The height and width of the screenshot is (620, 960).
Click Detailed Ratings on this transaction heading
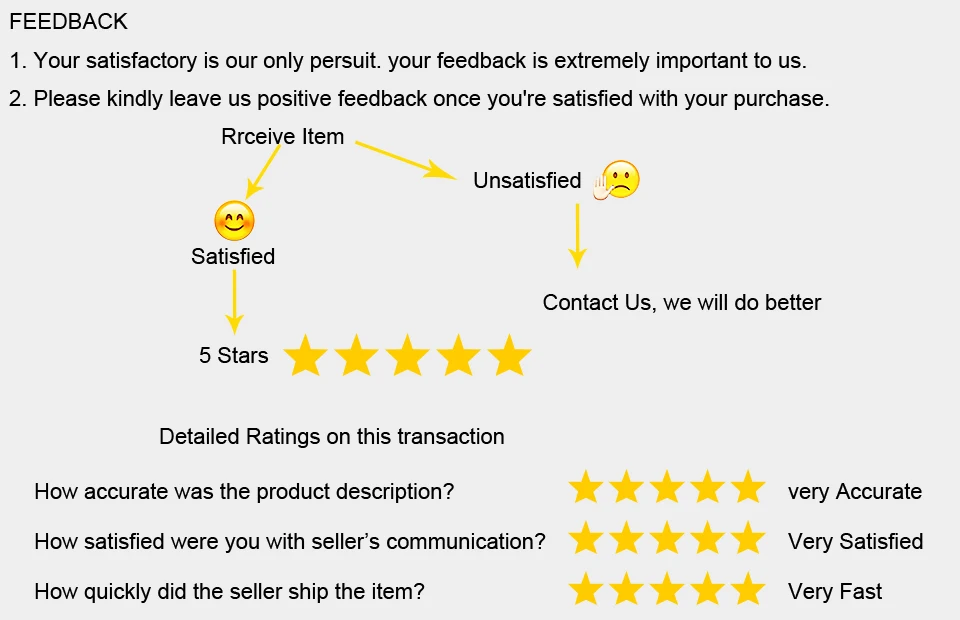coord(331,436)
